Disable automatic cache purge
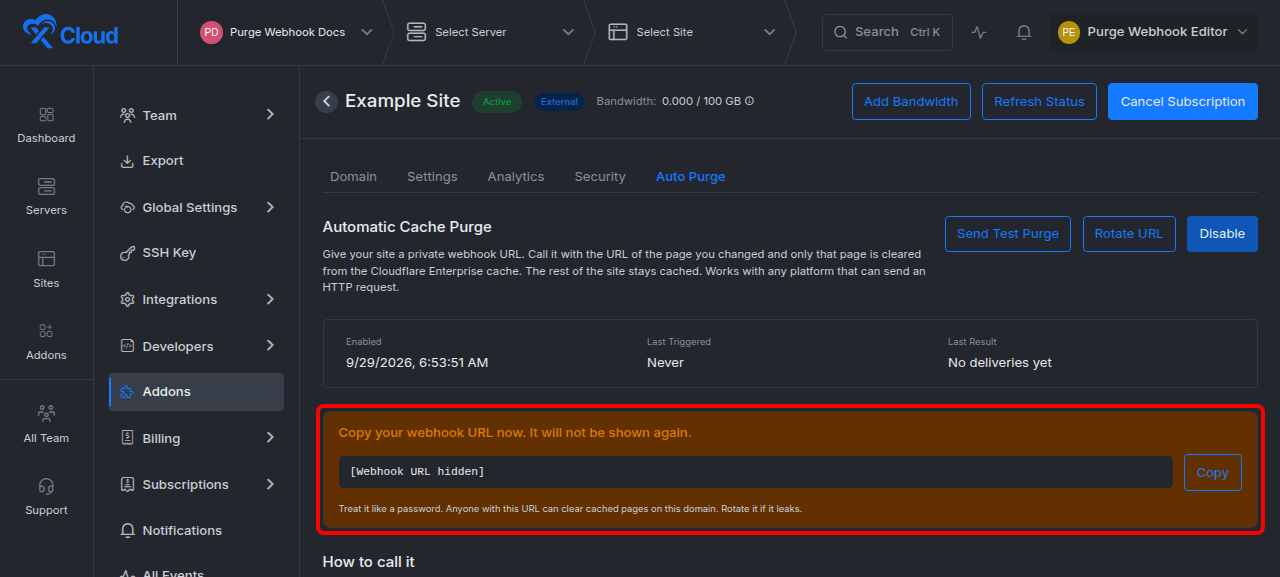Image resolution: width=1280 pixels, height=577 pixels. point(1222,234)
